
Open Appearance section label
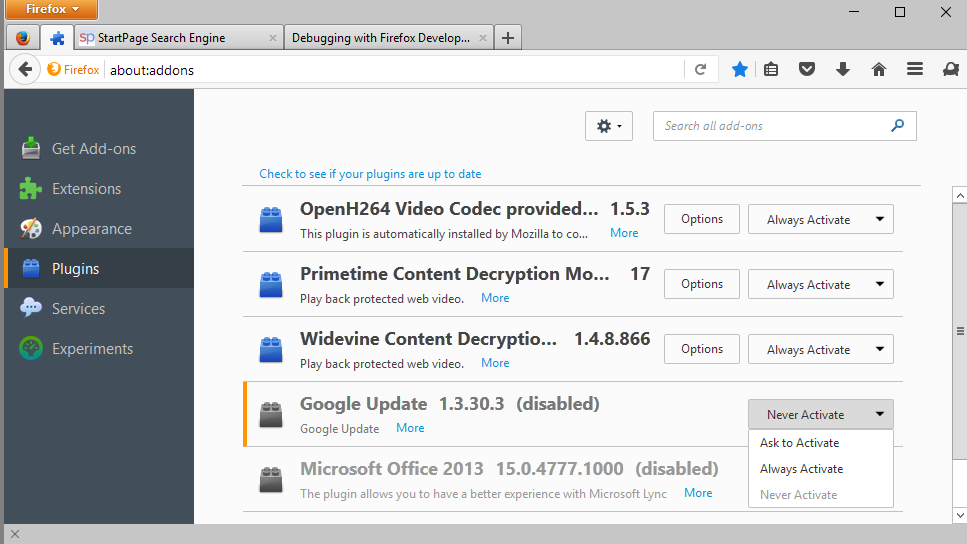click(x=92, y=229)
